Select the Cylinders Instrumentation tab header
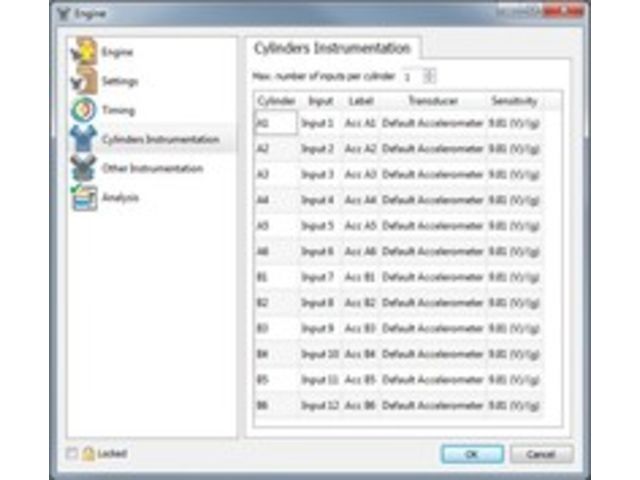Screen dimensions: 640x480 [332, 48]
